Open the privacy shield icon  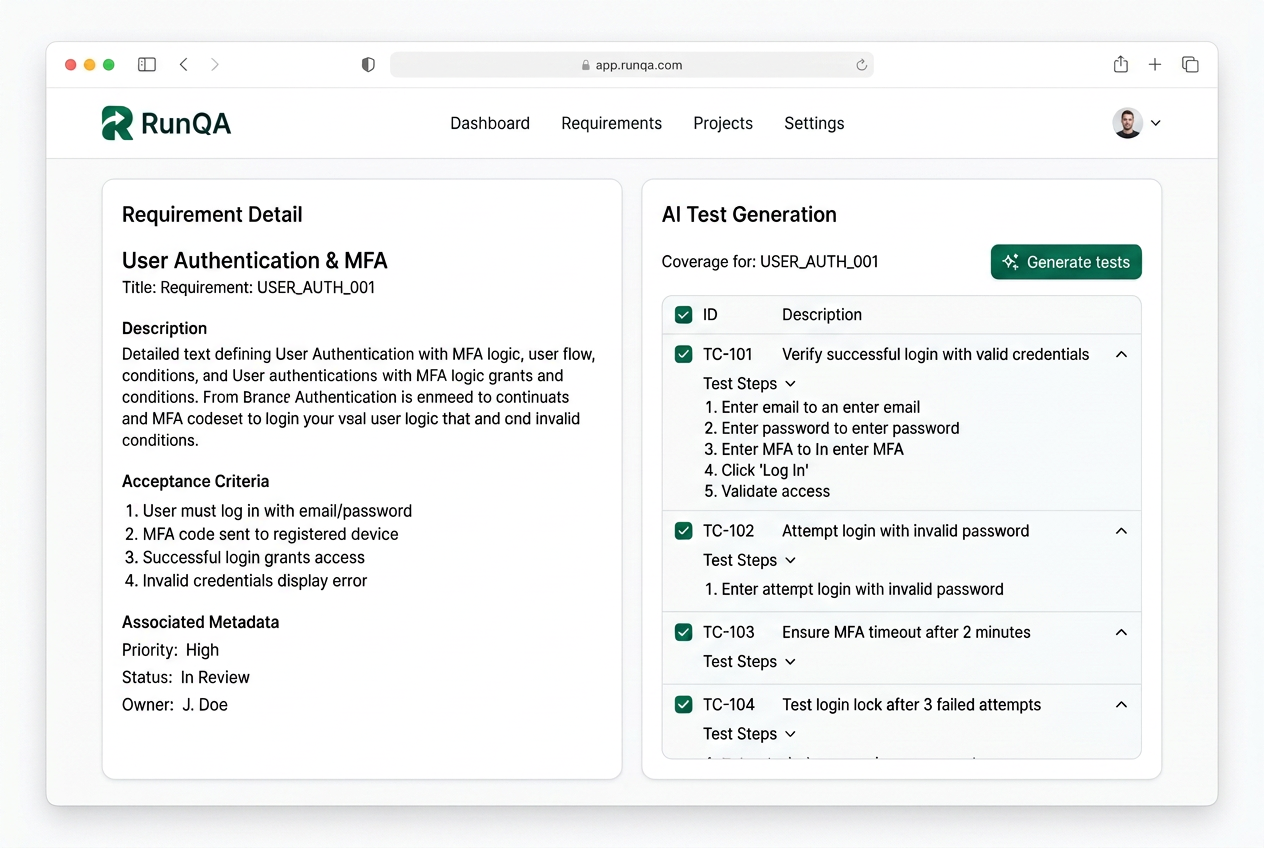click(368, 64)
